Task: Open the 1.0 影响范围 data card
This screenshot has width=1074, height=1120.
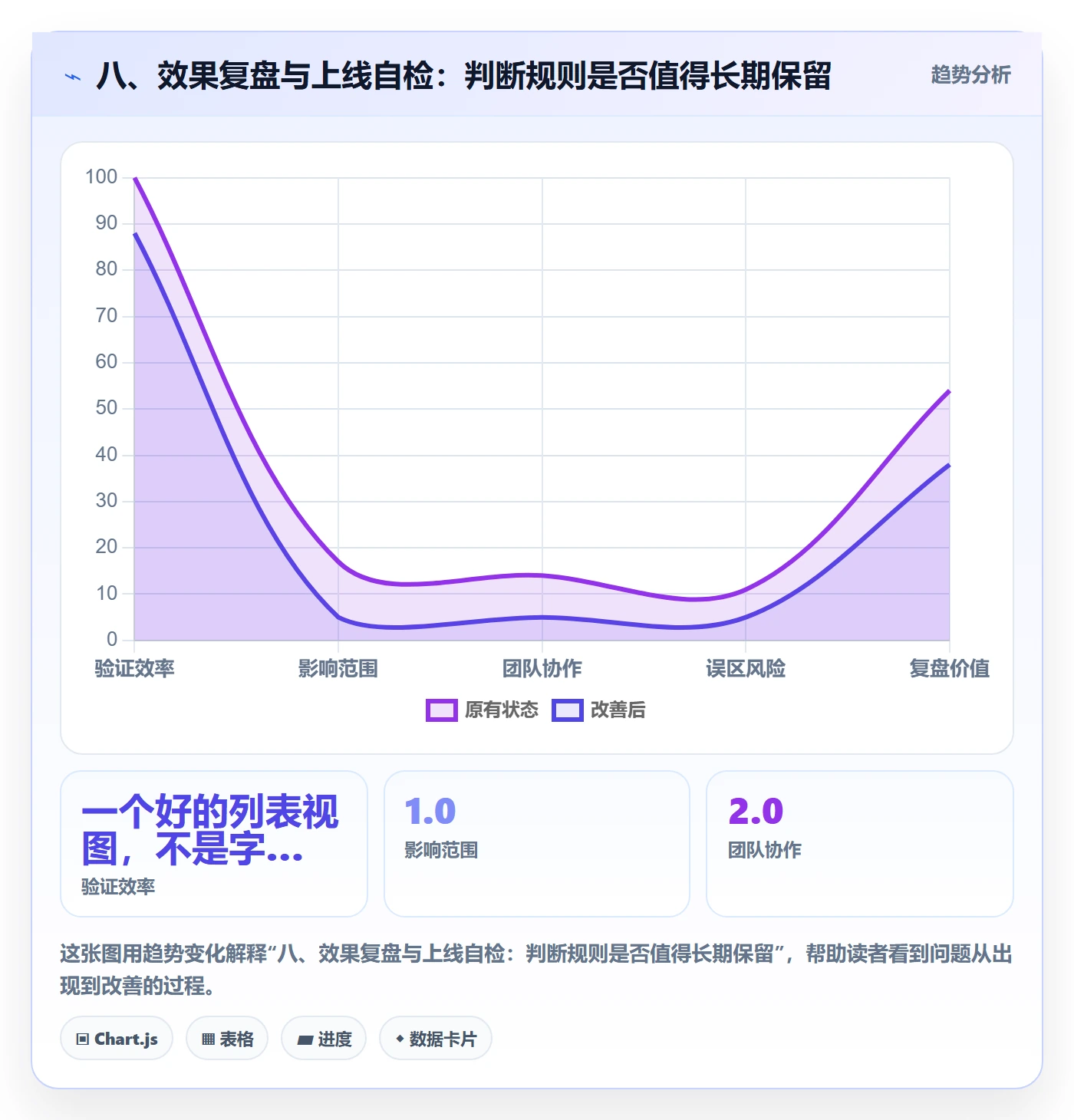Action: [x=537, y=844]
